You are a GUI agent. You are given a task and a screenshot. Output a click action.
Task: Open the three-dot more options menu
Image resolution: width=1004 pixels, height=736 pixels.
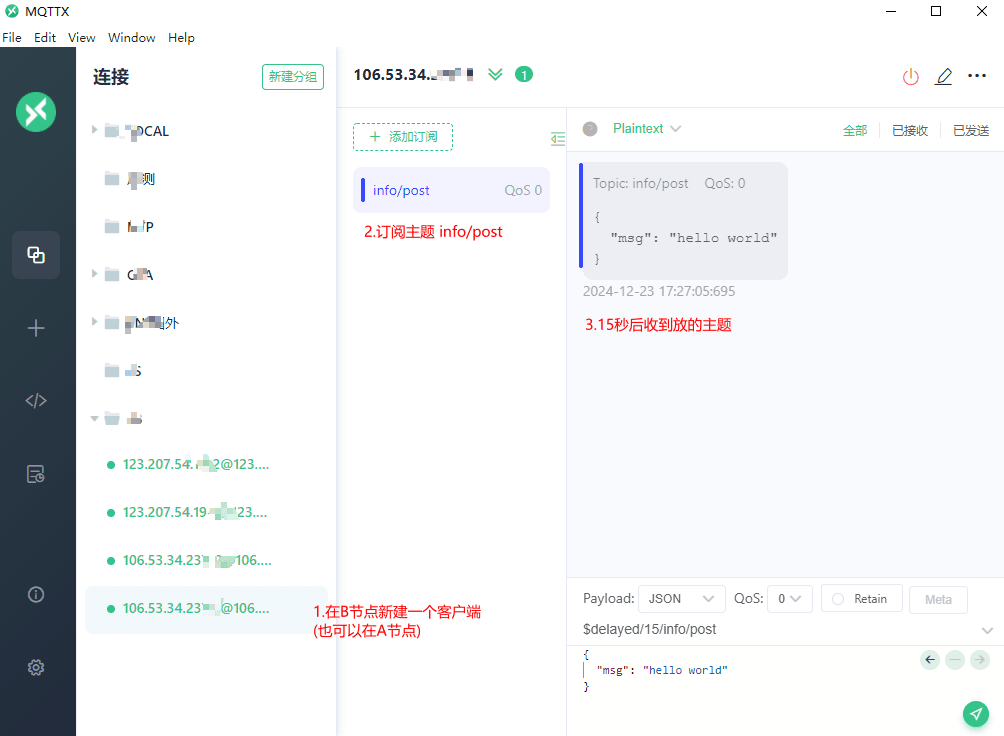coord(977,76)
